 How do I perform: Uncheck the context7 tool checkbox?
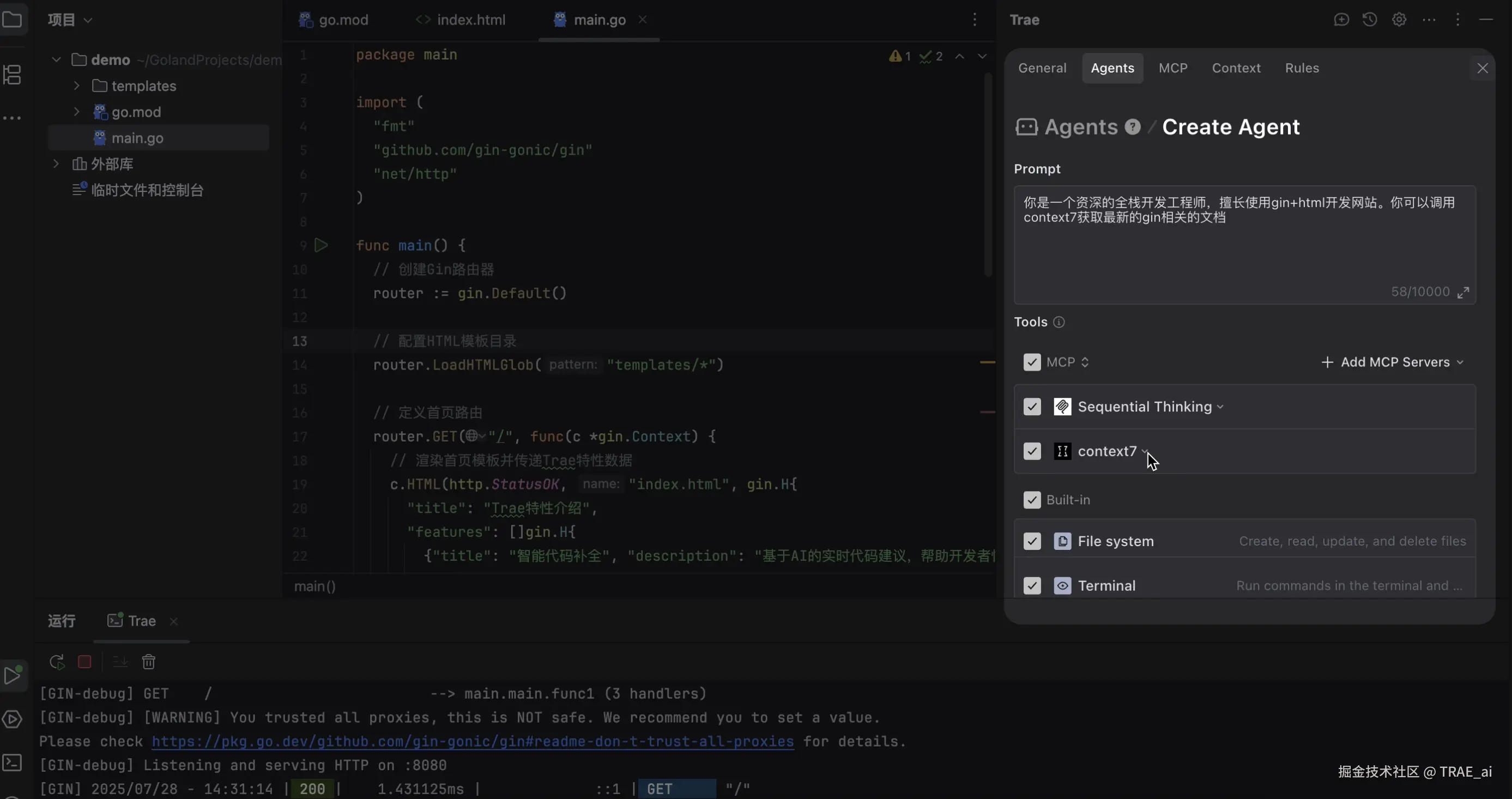(x=1032, y=451)
